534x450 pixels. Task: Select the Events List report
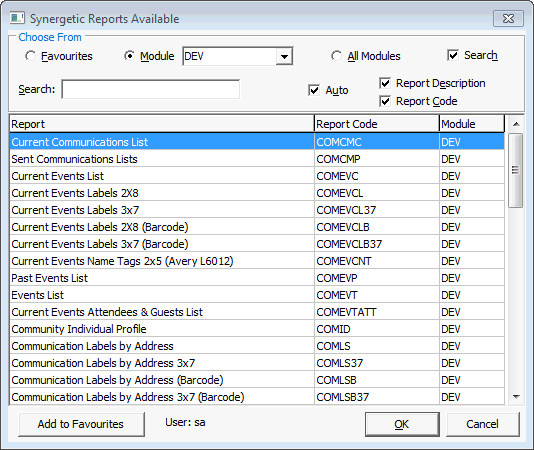pyautogui.click(x=162, y=295)
